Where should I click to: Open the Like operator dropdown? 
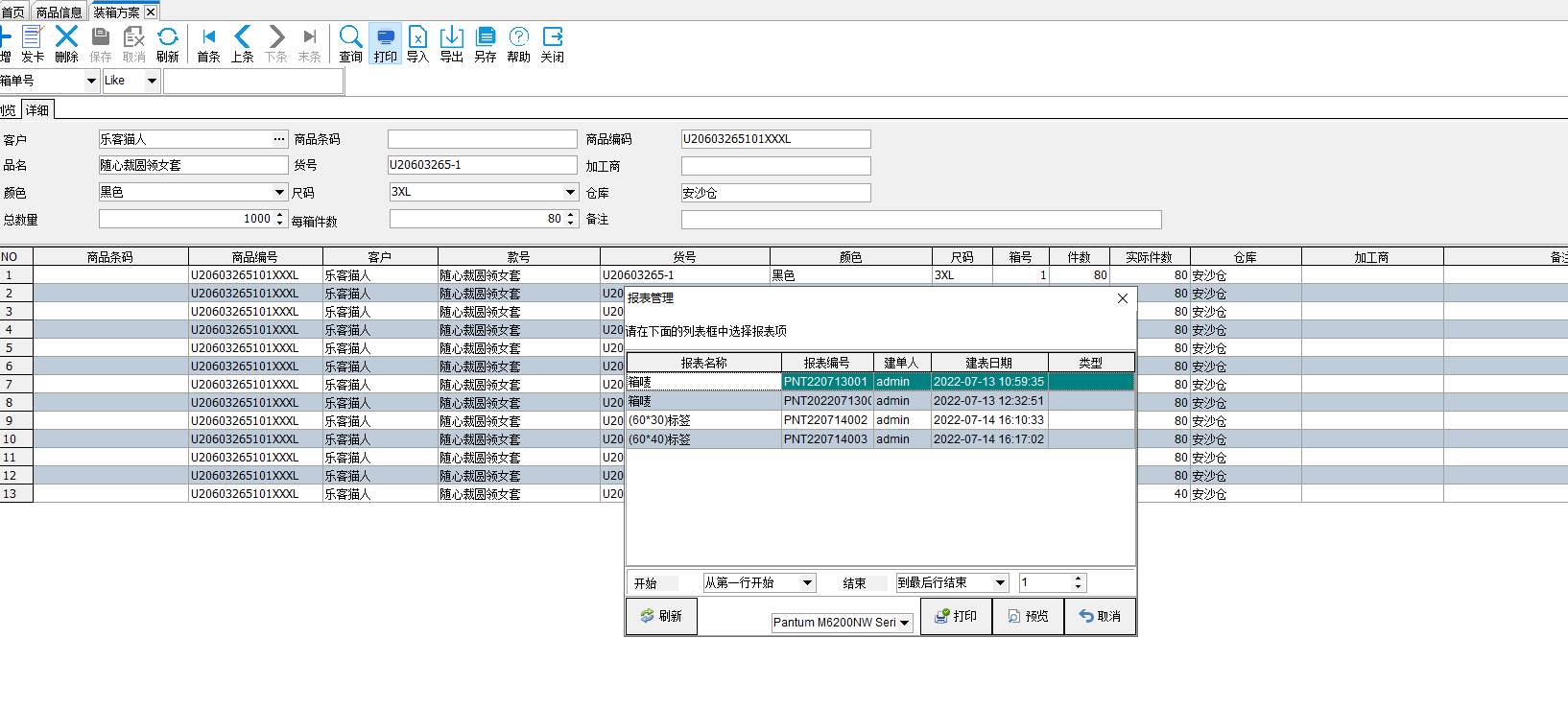(x=152, y=81)
